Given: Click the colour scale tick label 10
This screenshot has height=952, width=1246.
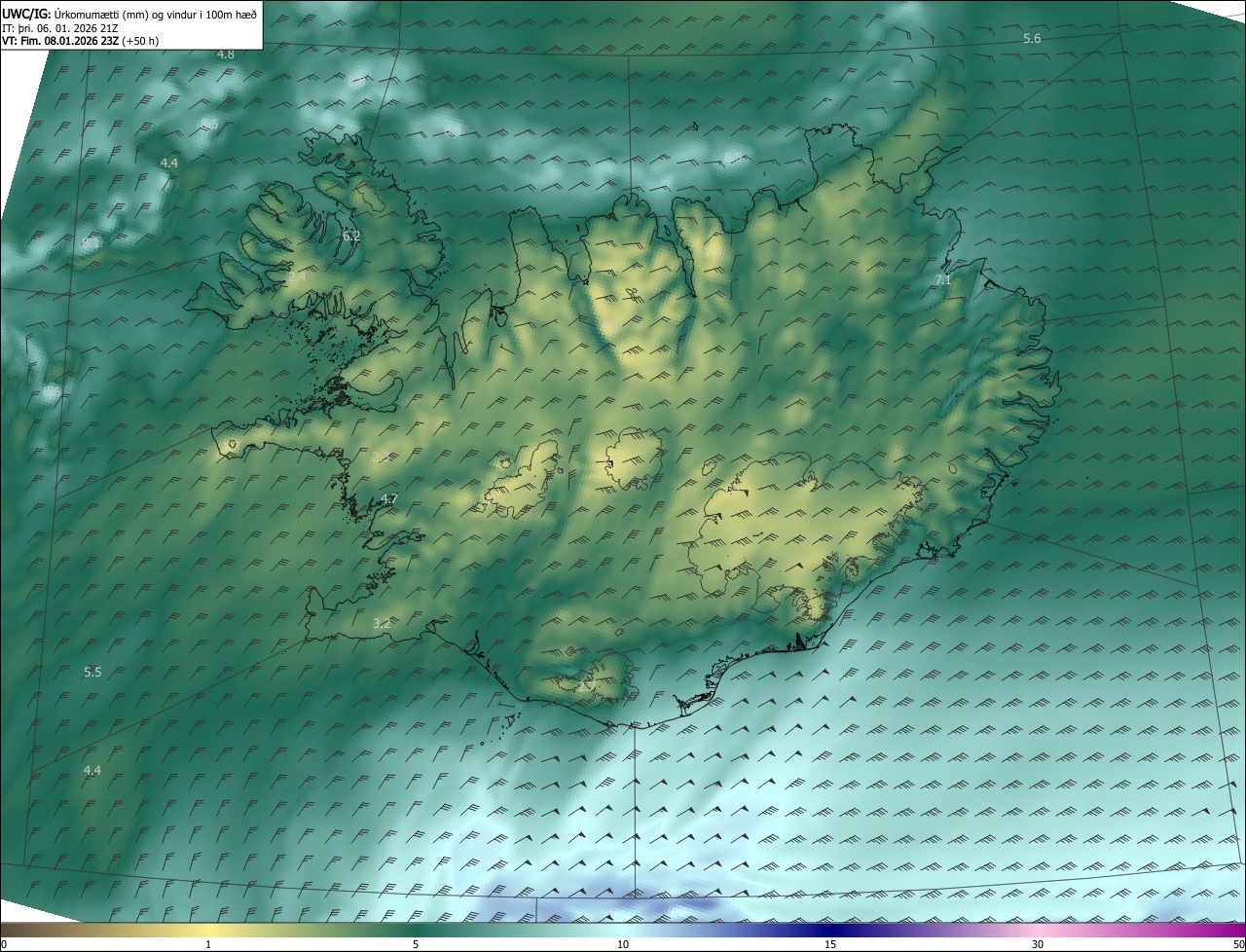Looking at the screenshot, I should point(623,945).
